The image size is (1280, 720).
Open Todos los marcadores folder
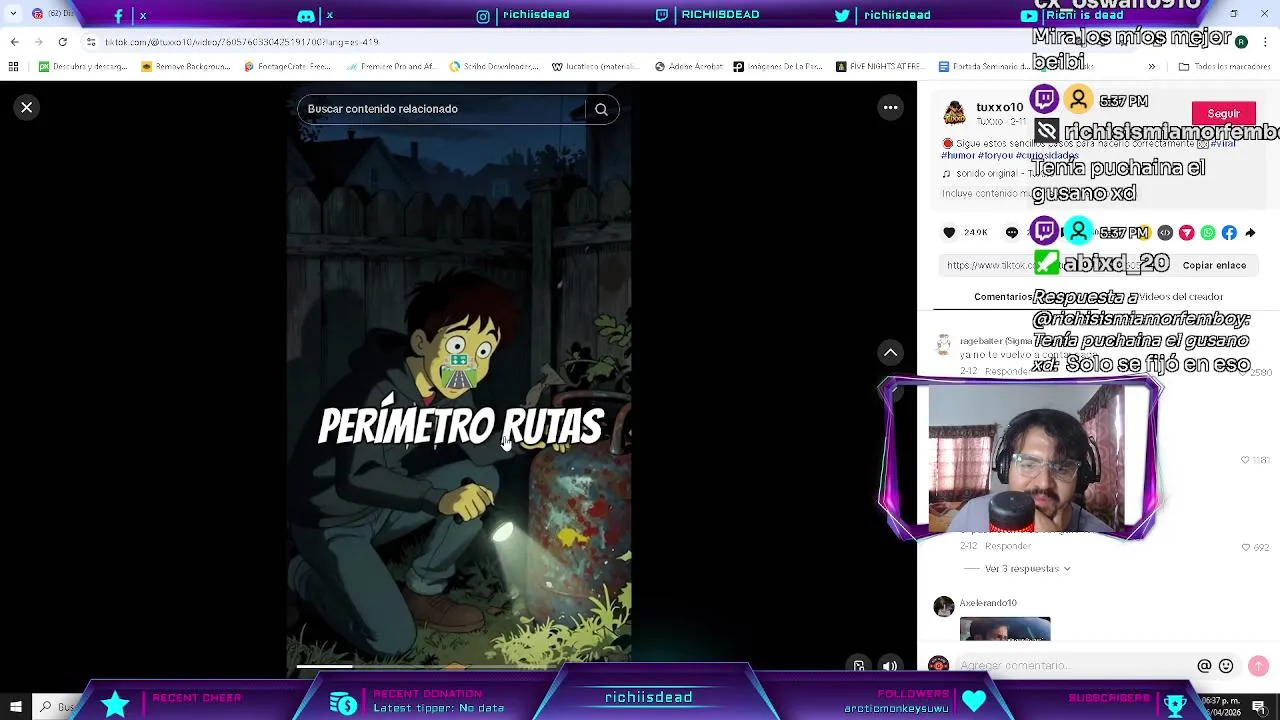point(1225,67)
